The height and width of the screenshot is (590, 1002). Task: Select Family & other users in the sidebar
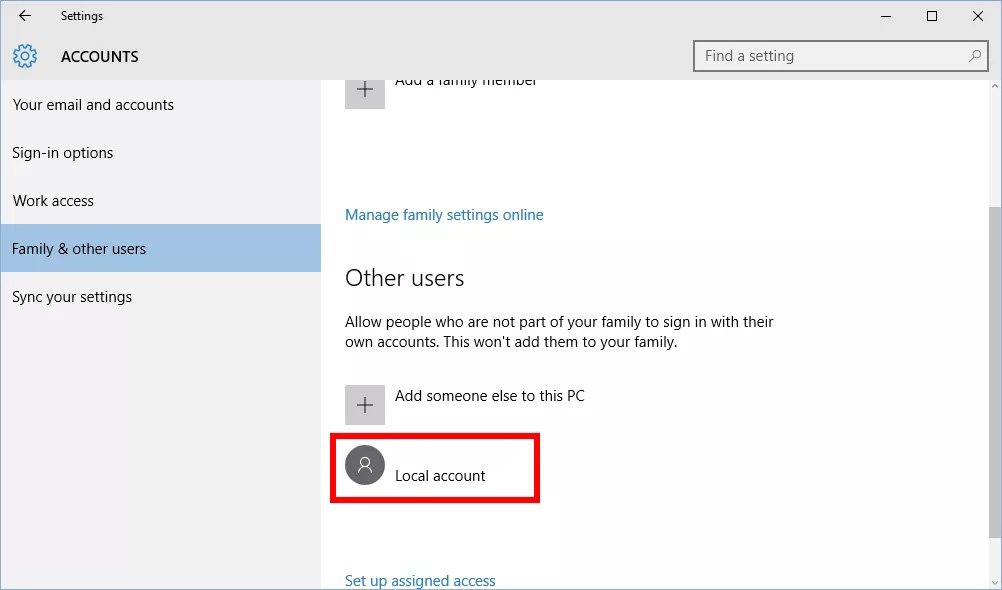79,249
